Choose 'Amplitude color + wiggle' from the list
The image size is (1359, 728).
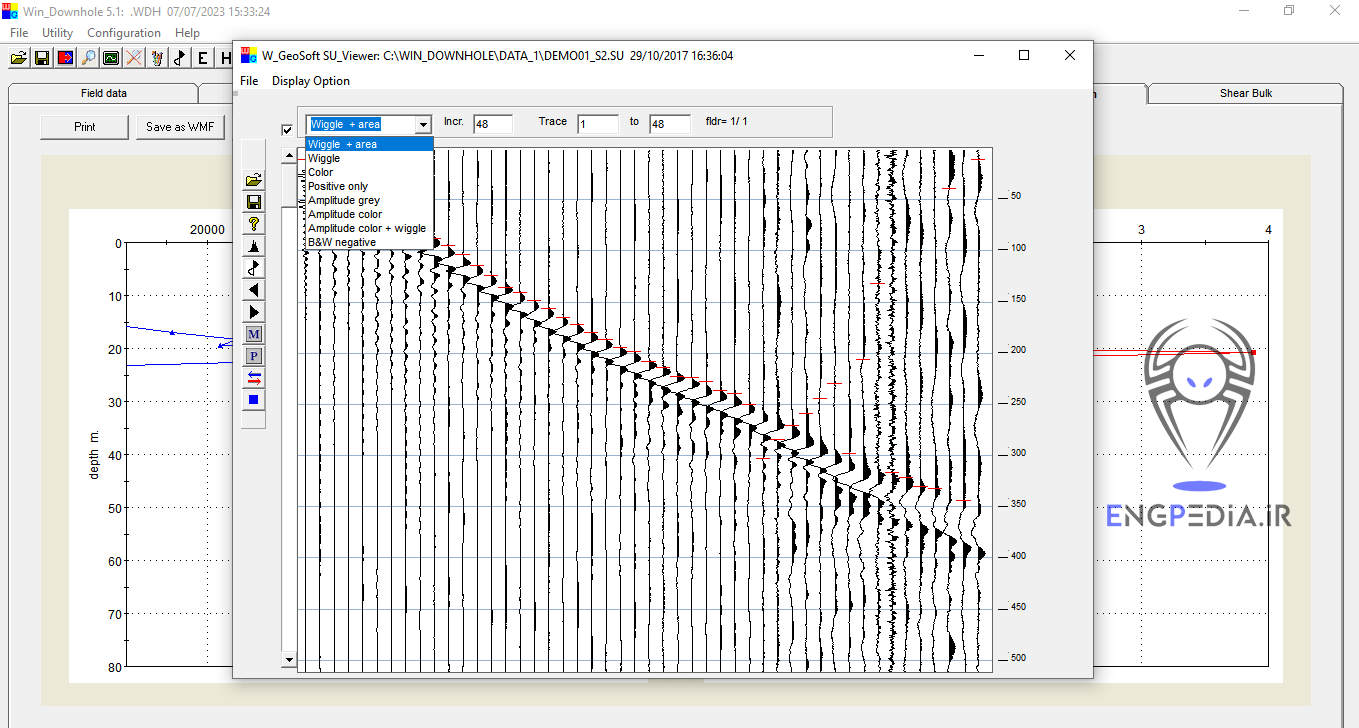tap(366, 228)
